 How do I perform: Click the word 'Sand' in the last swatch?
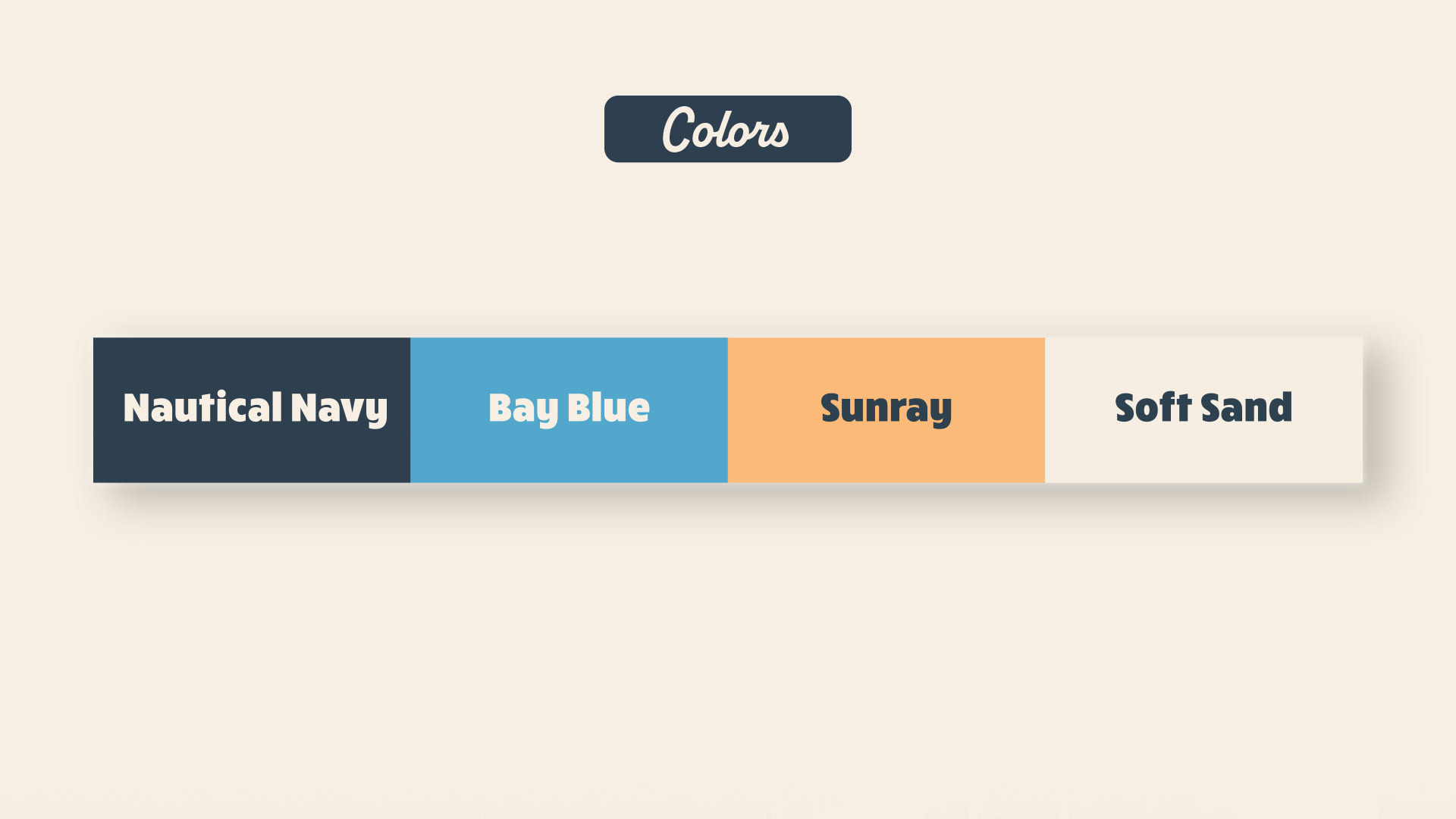pyautogui.click(x=1247, y=407)
